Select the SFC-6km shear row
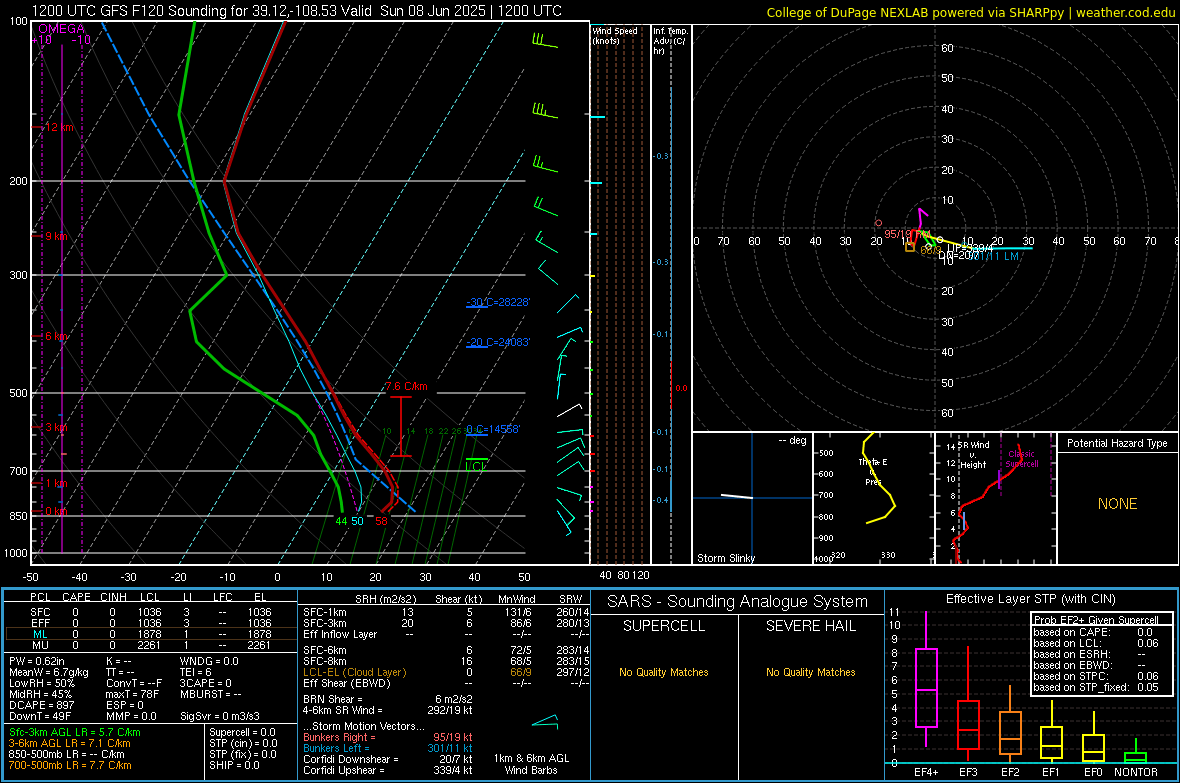 446,650
